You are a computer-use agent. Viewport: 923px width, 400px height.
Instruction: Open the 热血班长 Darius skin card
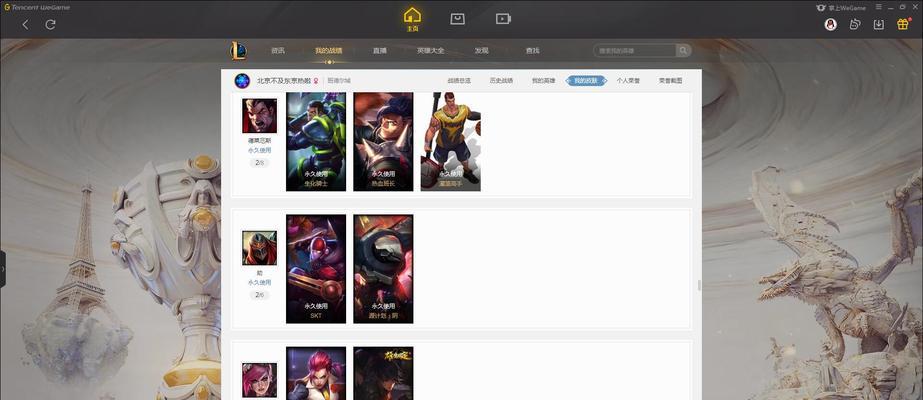(x=383, y=141)
